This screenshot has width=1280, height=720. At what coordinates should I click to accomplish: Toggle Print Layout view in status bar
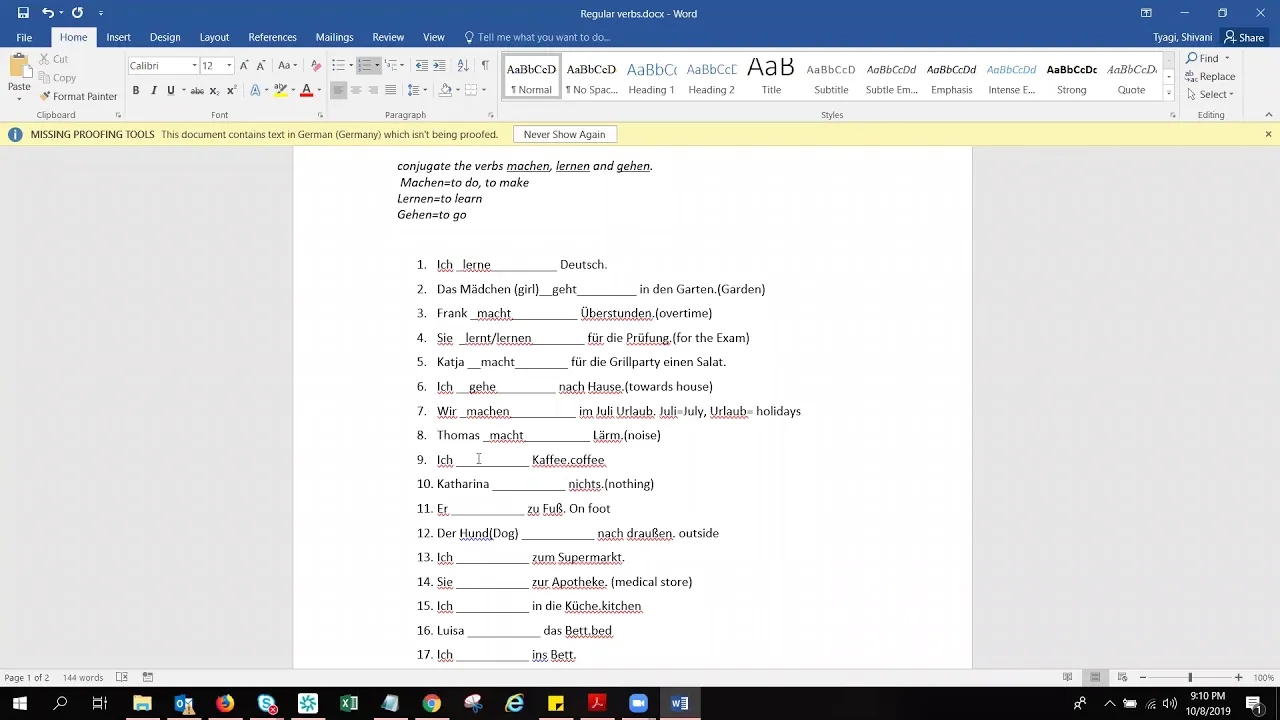click(1095, 677)
